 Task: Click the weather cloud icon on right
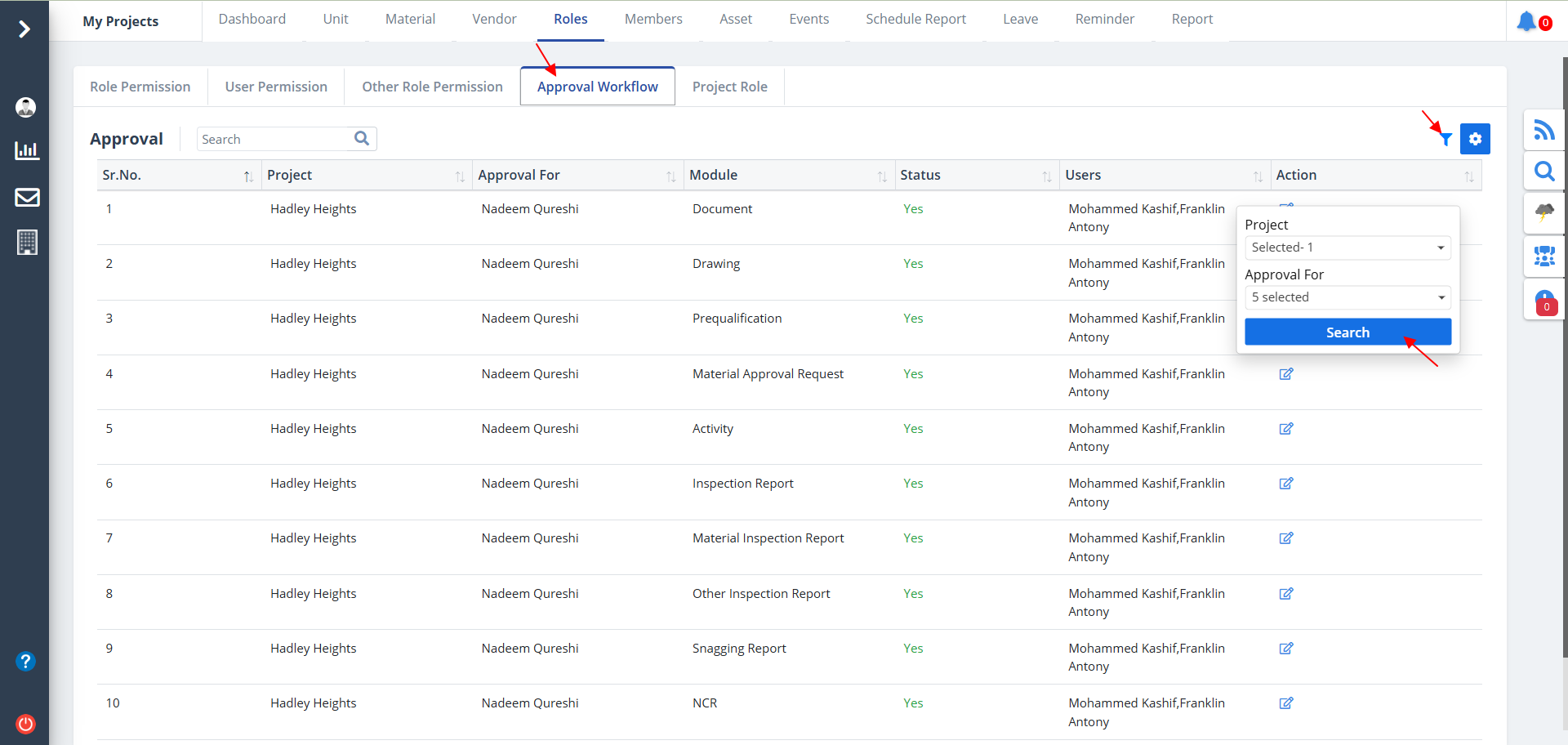click(x=1543, y=214)
